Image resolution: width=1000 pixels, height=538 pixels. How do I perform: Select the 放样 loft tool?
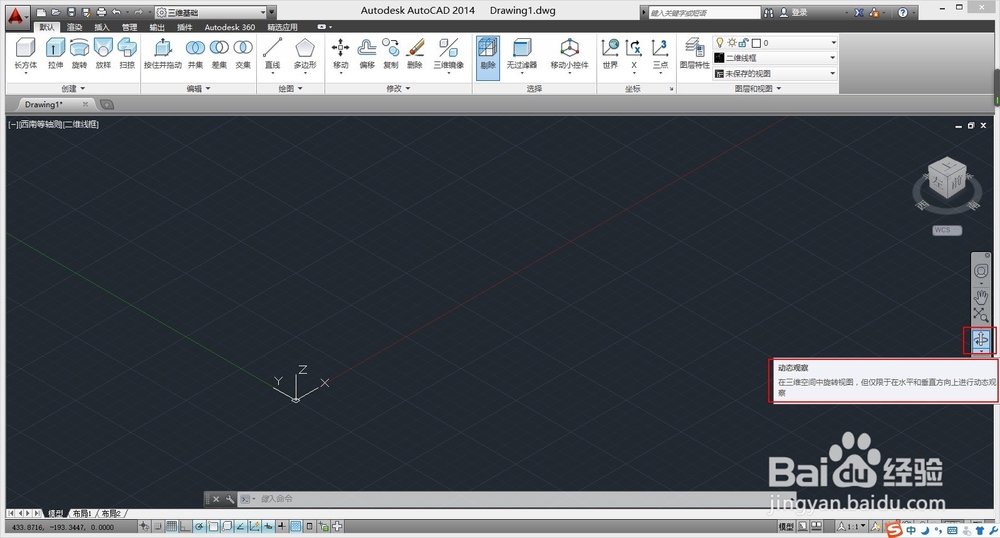pyautogui.click(x=103, y=54)
